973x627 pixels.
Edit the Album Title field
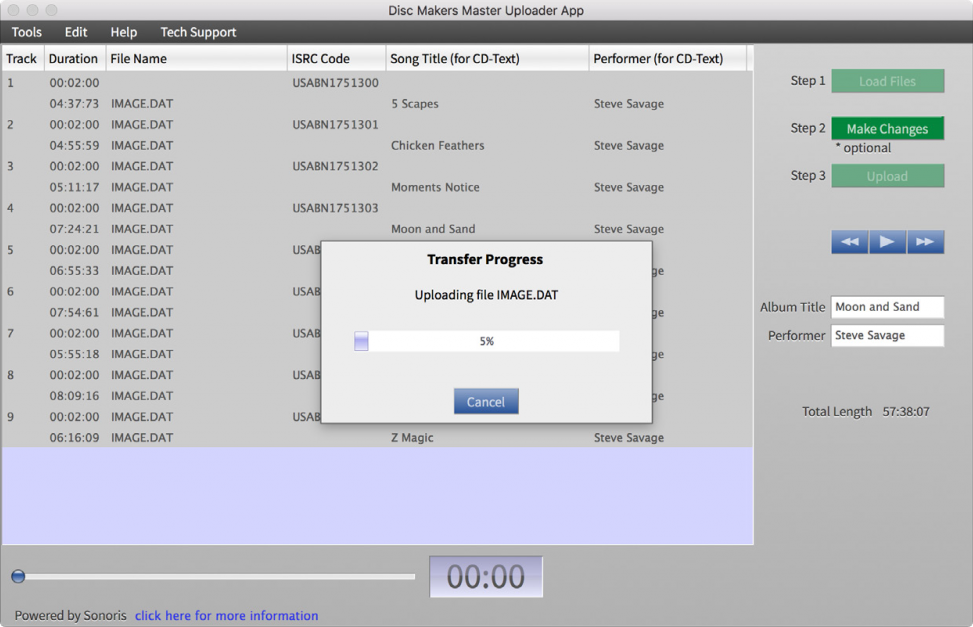pyautogui.click(x=887, y=307)
